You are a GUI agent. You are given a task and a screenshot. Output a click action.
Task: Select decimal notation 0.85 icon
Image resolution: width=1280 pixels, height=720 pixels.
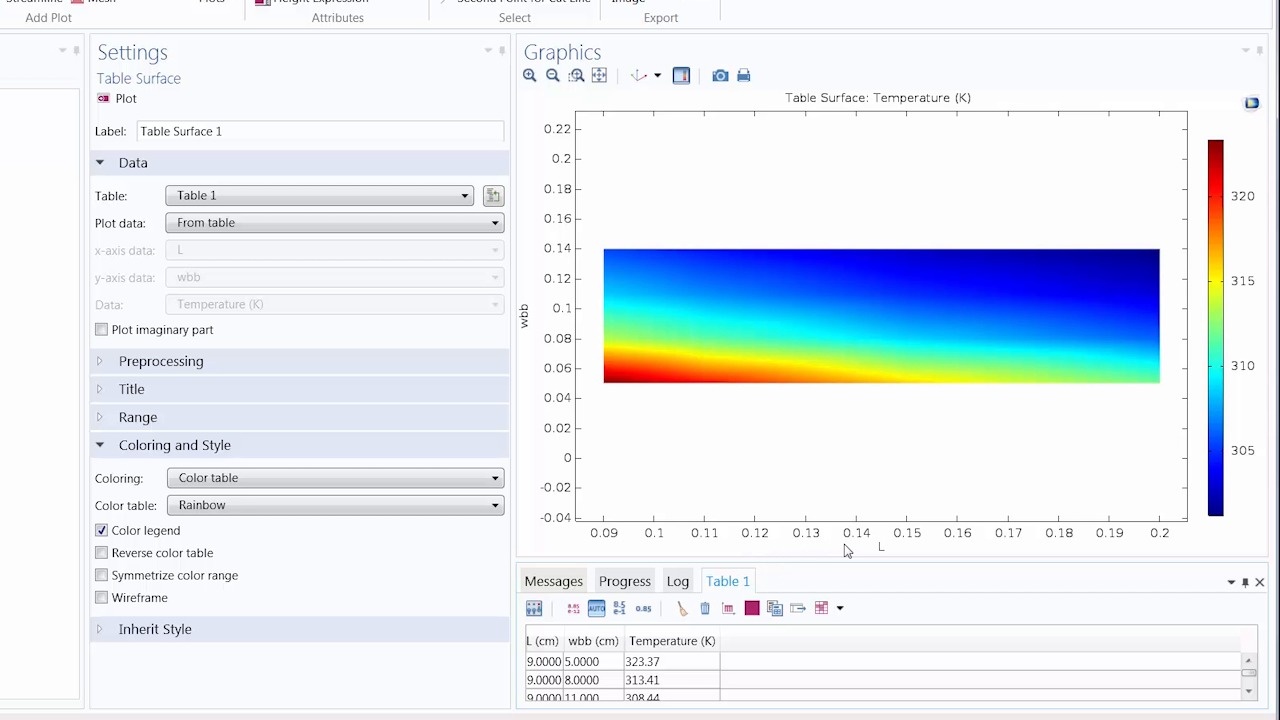pos(643,608)
